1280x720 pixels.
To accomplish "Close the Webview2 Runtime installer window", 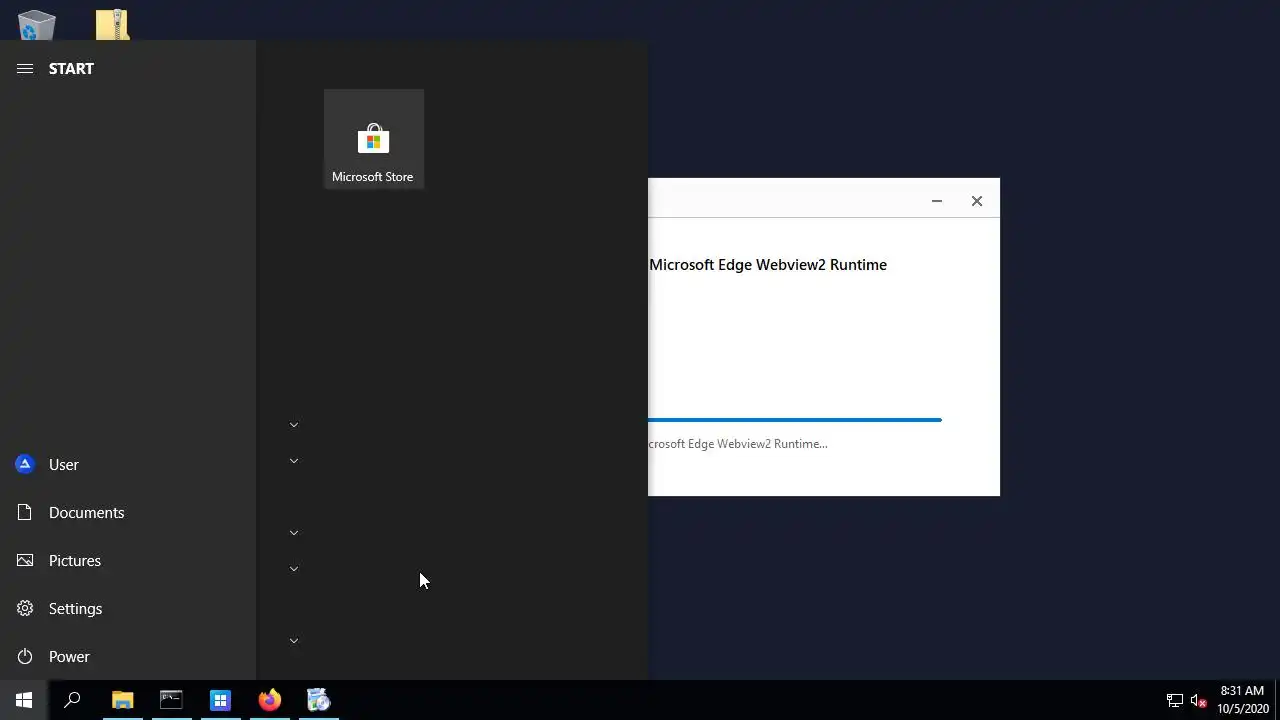I will pyautogui.click(x=977, y=201).
